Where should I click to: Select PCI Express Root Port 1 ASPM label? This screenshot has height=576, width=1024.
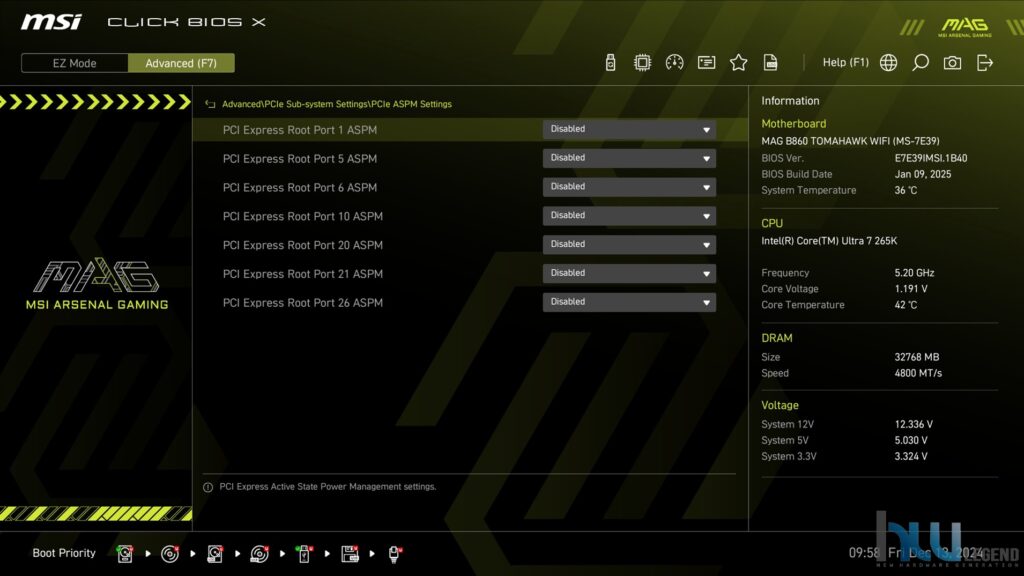300,130
